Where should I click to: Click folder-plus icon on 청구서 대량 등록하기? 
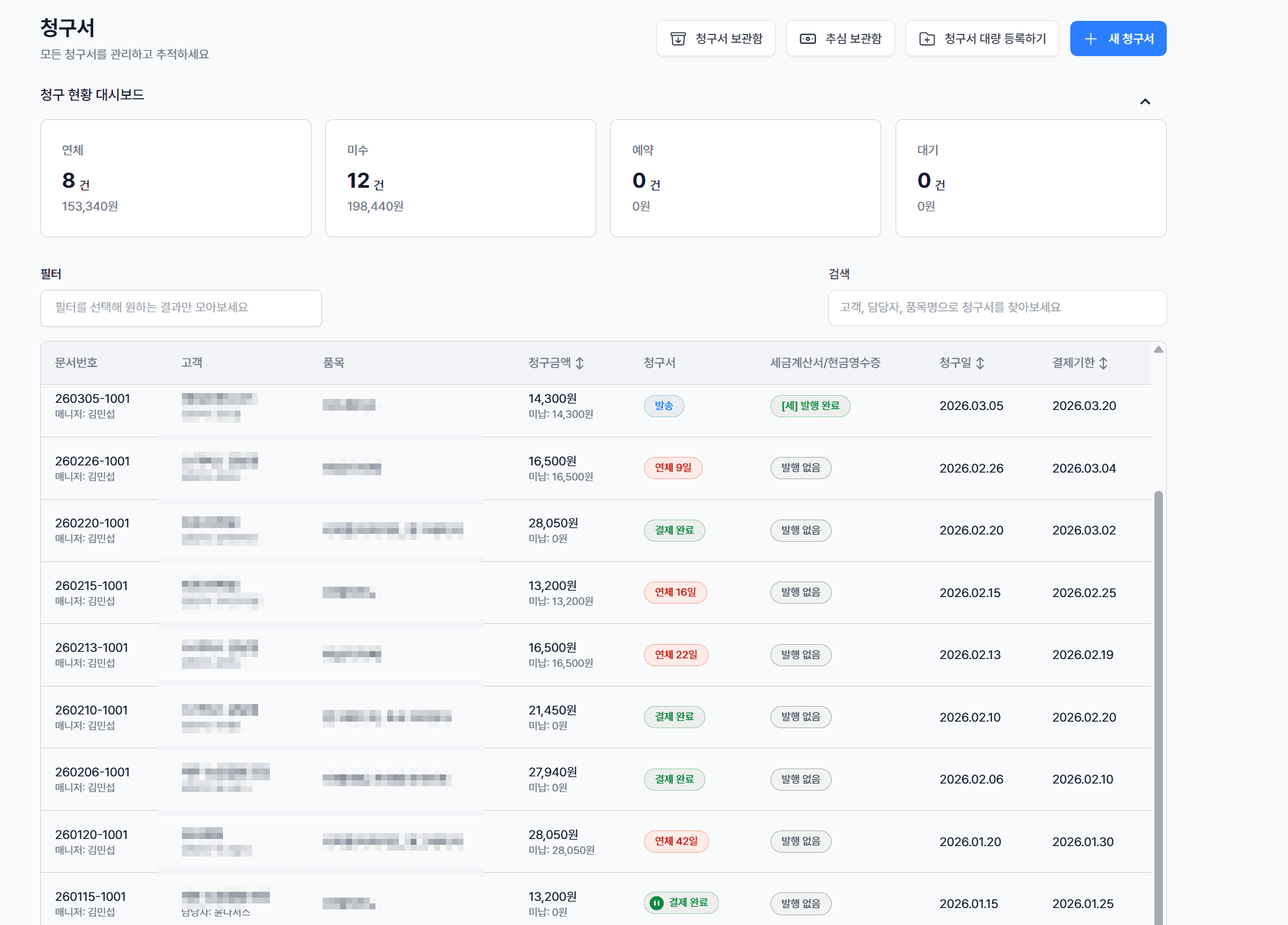click(927, 39)
